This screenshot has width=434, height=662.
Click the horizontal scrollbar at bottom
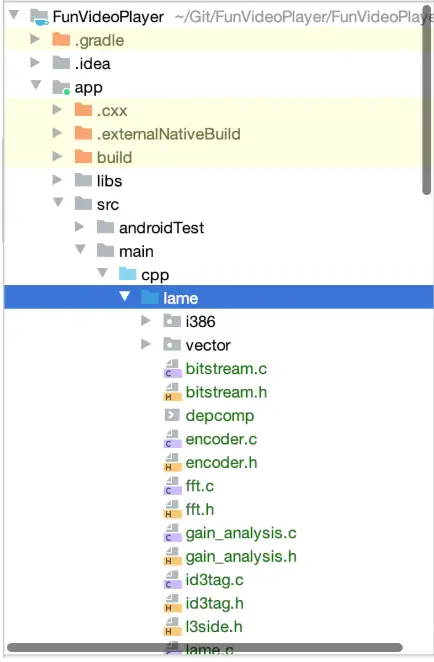pyautogui.click(x=205, y=648)
